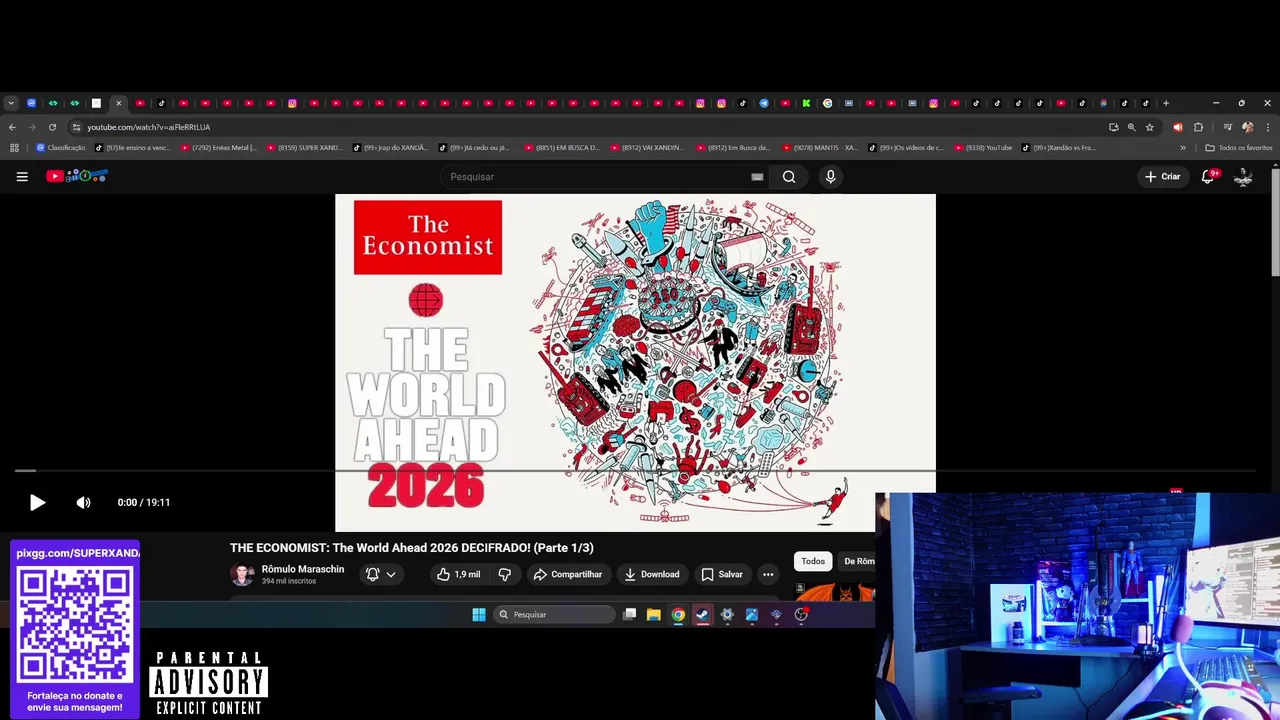The height and width of the screenshot is (720, 1280).
Task: Open the SUPER XAND... bookmark
Action: 304,148
